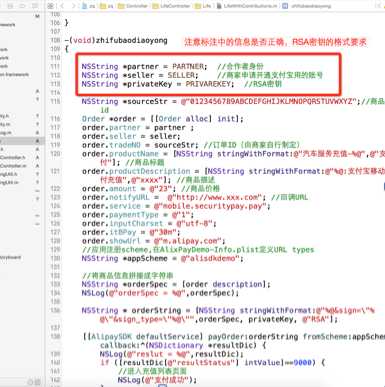Click line number 108 in the gutter
Screen dimensions: 385x387
[x=55, y=40]
